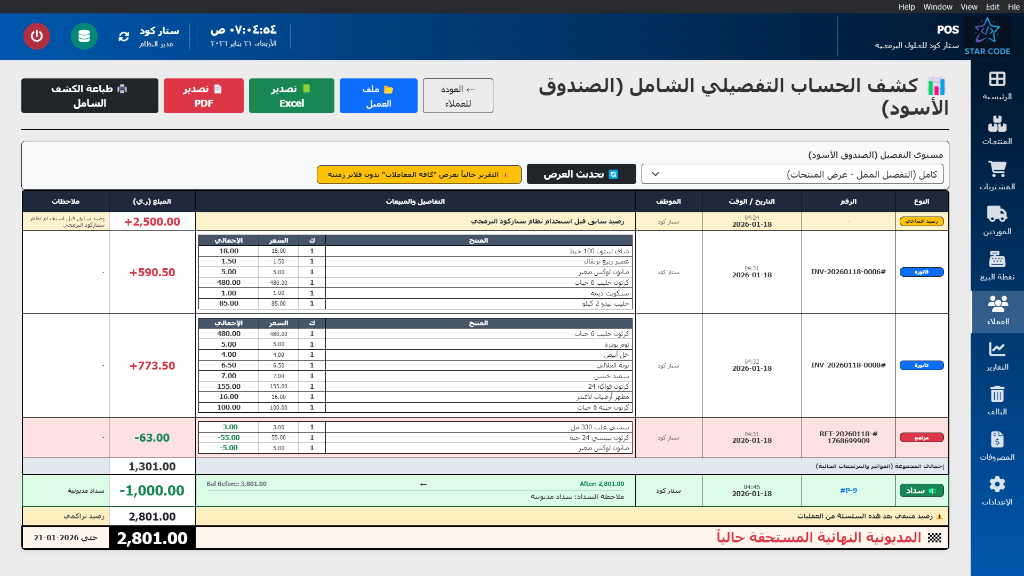Image resolution: width=1024 pixels, height=576 pixels.
Task: Click العودة للعملاء return button
Action: [x=461, y=95]
